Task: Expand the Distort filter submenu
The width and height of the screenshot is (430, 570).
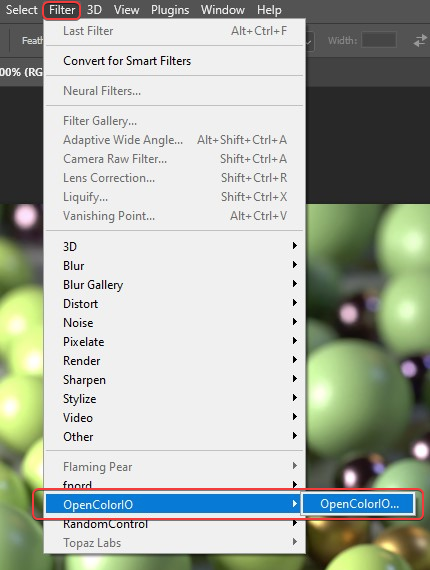Action: (174, 304)
